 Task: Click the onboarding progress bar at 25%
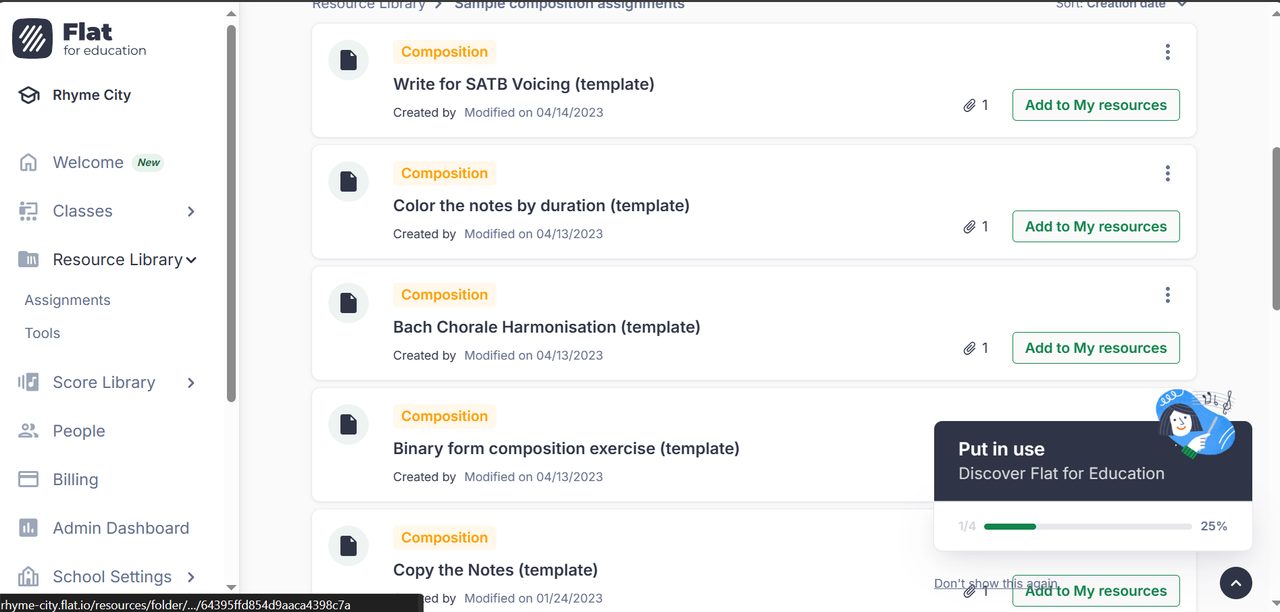pyautogui.click(x=1087, y=526)
